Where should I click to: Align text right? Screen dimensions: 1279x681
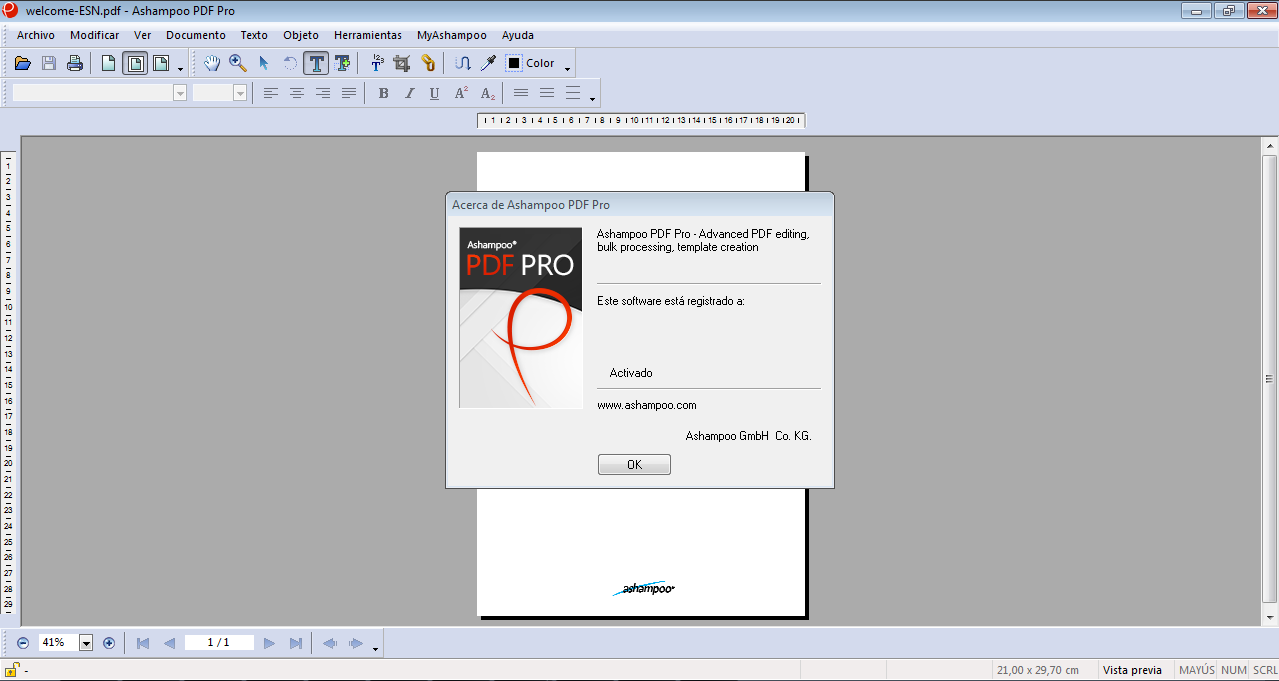323,93
